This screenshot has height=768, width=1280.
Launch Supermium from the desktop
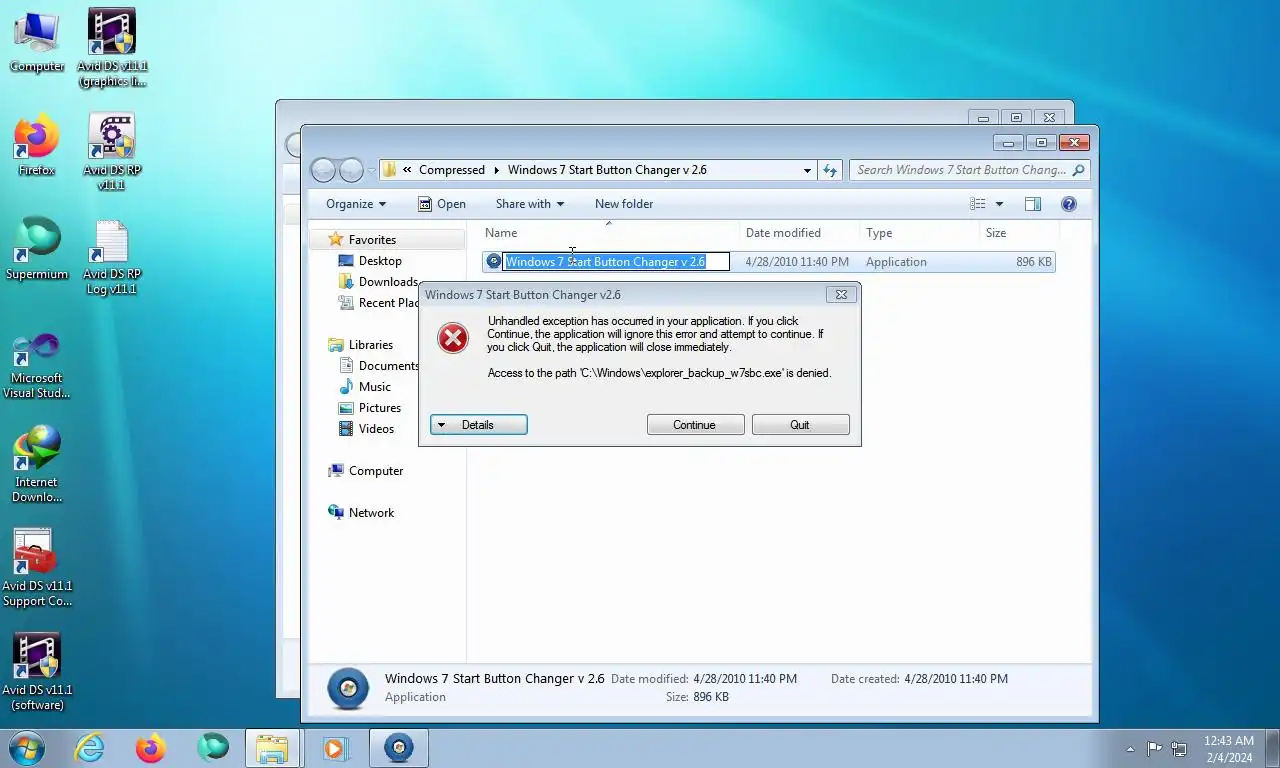(x=37, y=250)
